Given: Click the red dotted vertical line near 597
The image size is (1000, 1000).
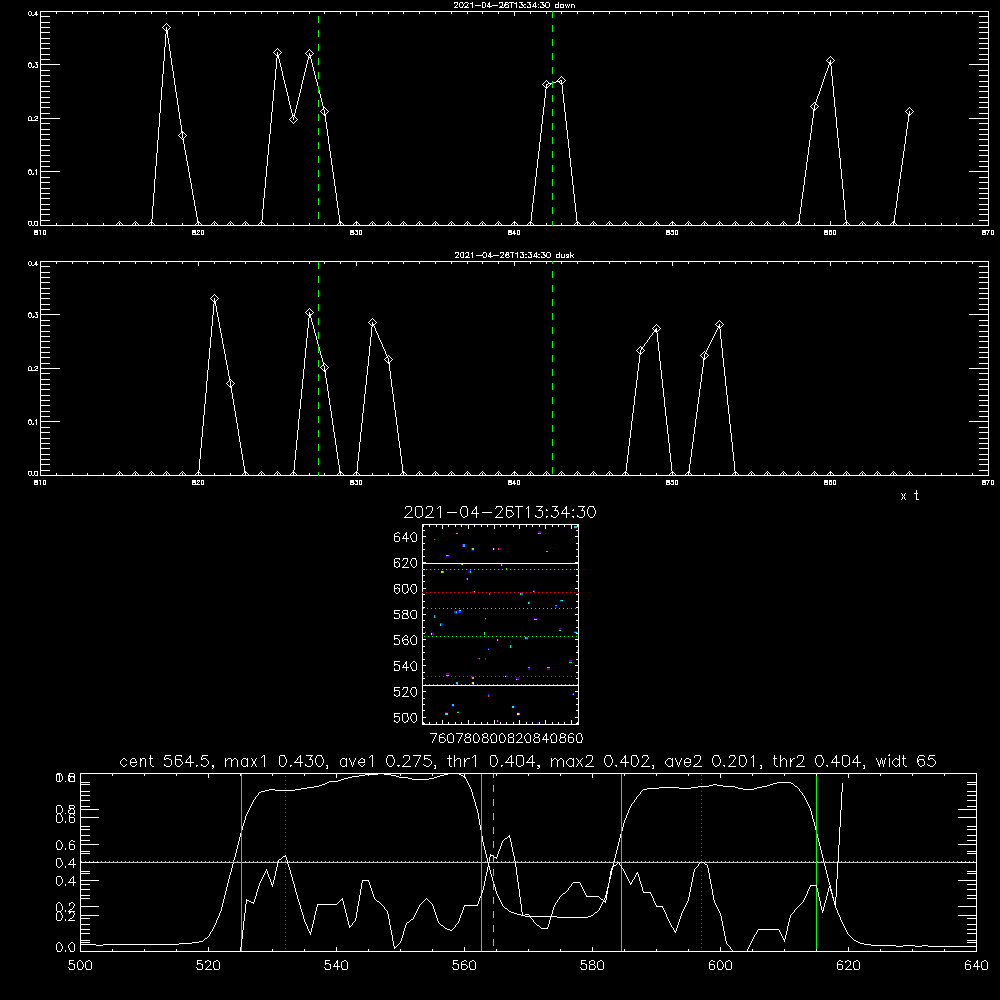Looking at the screenshot, I should (x=702, y=861).
